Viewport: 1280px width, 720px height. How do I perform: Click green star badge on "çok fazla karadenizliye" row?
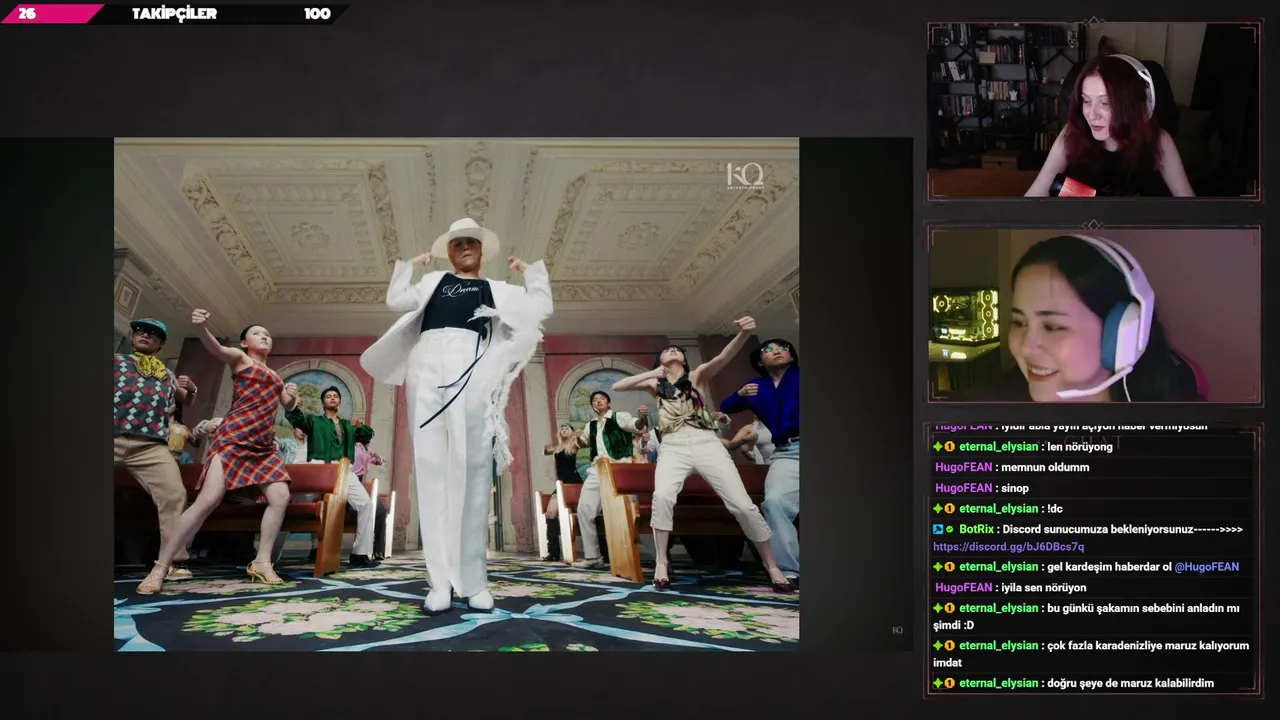(938, 646)
